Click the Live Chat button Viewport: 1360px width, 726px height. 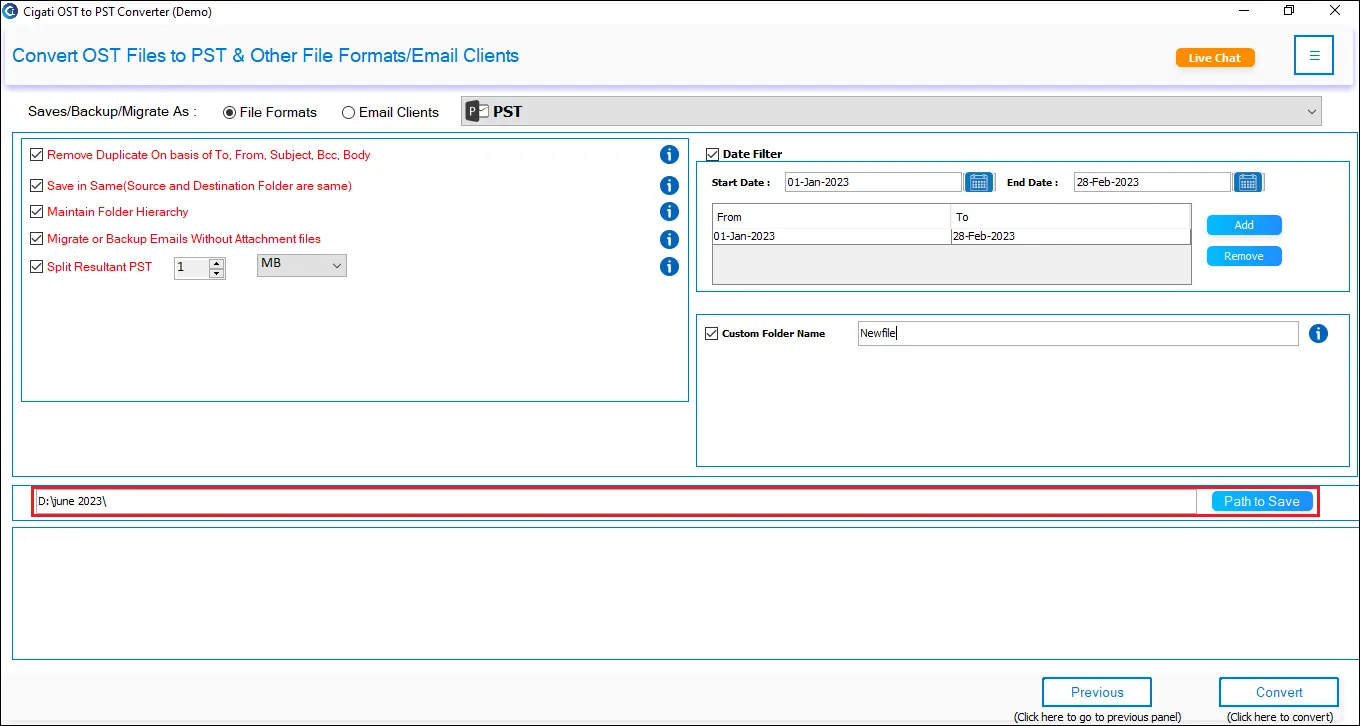click(x=1215, y=58)
